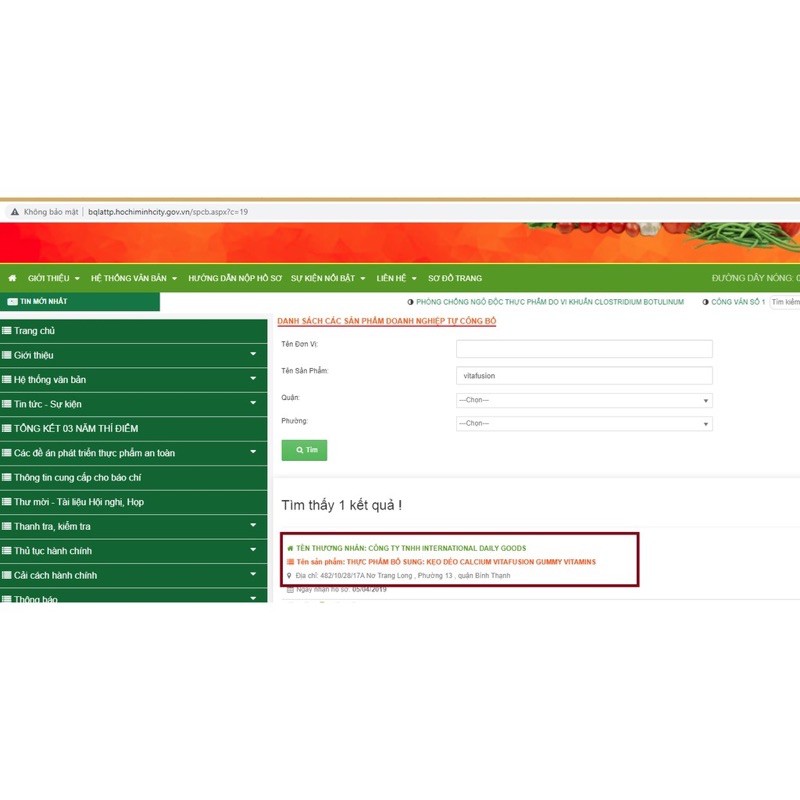The height and width of the screenshot is (800, 800).
Task: Click the list icon beside Thanh tra, kiểm tra
Action: (x=7, y=526)
